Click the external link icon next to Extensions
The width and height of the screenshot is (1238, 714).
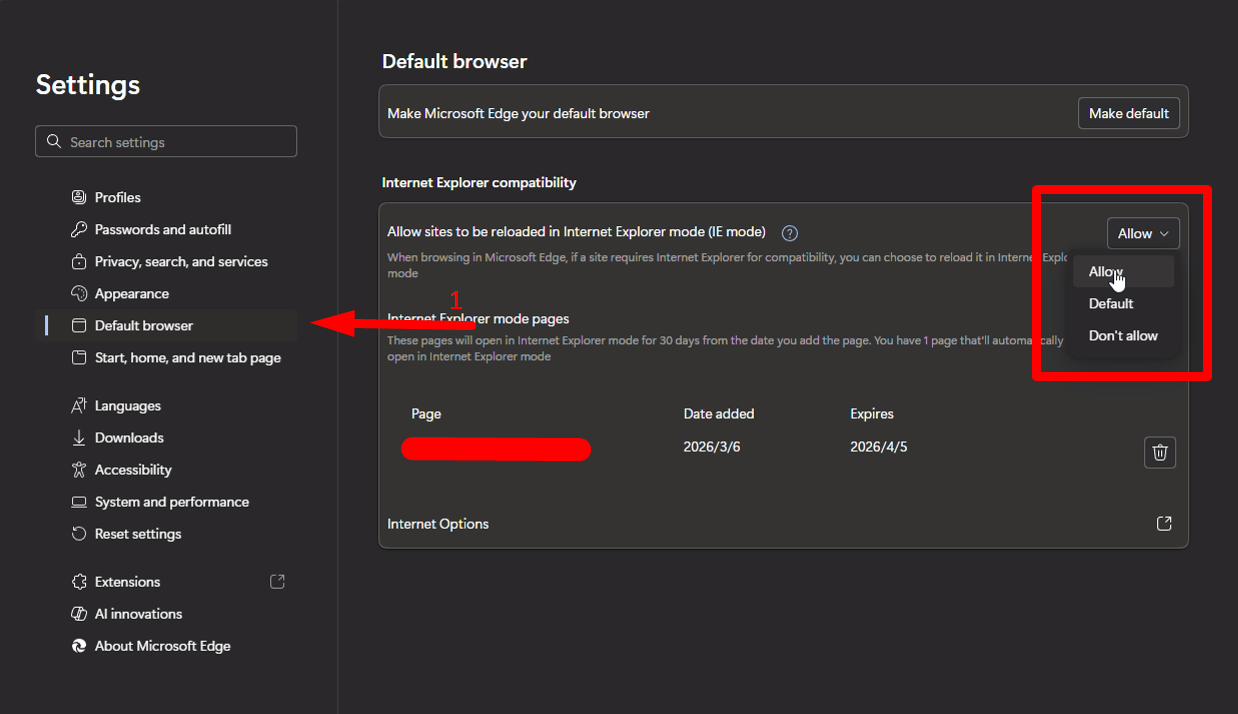click(x=278, y=581)
